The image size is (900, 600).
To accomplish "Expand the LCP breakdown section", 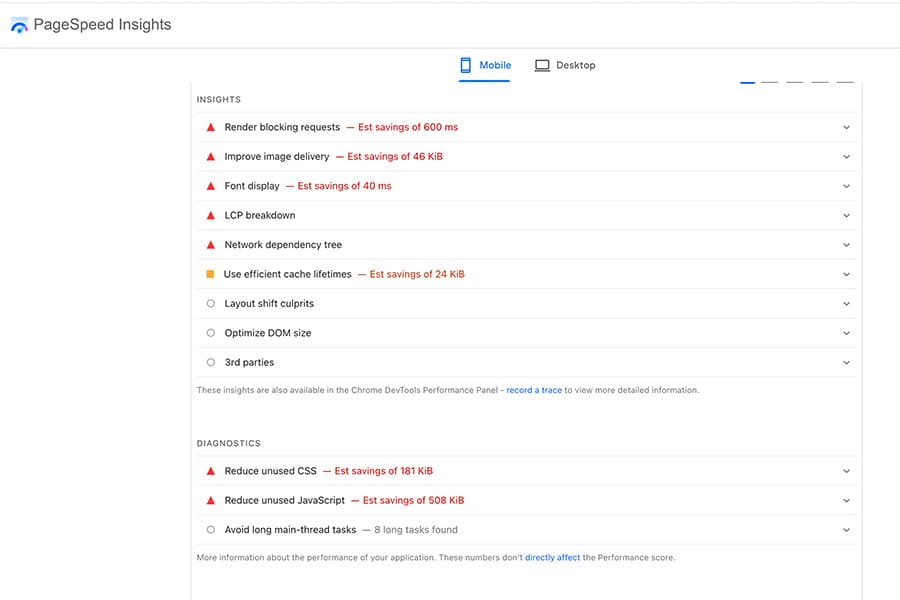I will 846,215.
